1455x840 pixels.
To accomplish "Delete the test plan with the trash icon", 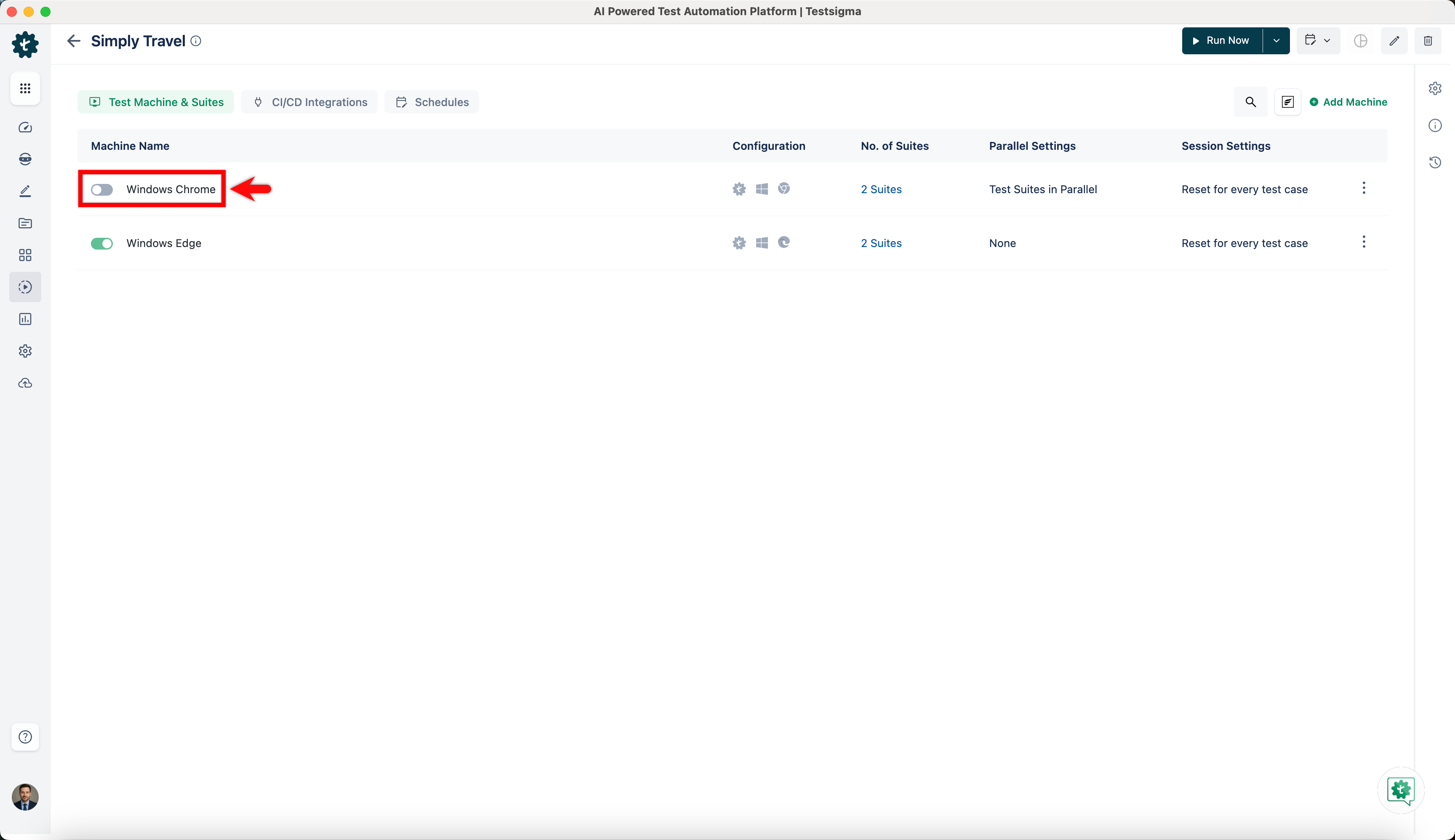I will (1427, 41).
